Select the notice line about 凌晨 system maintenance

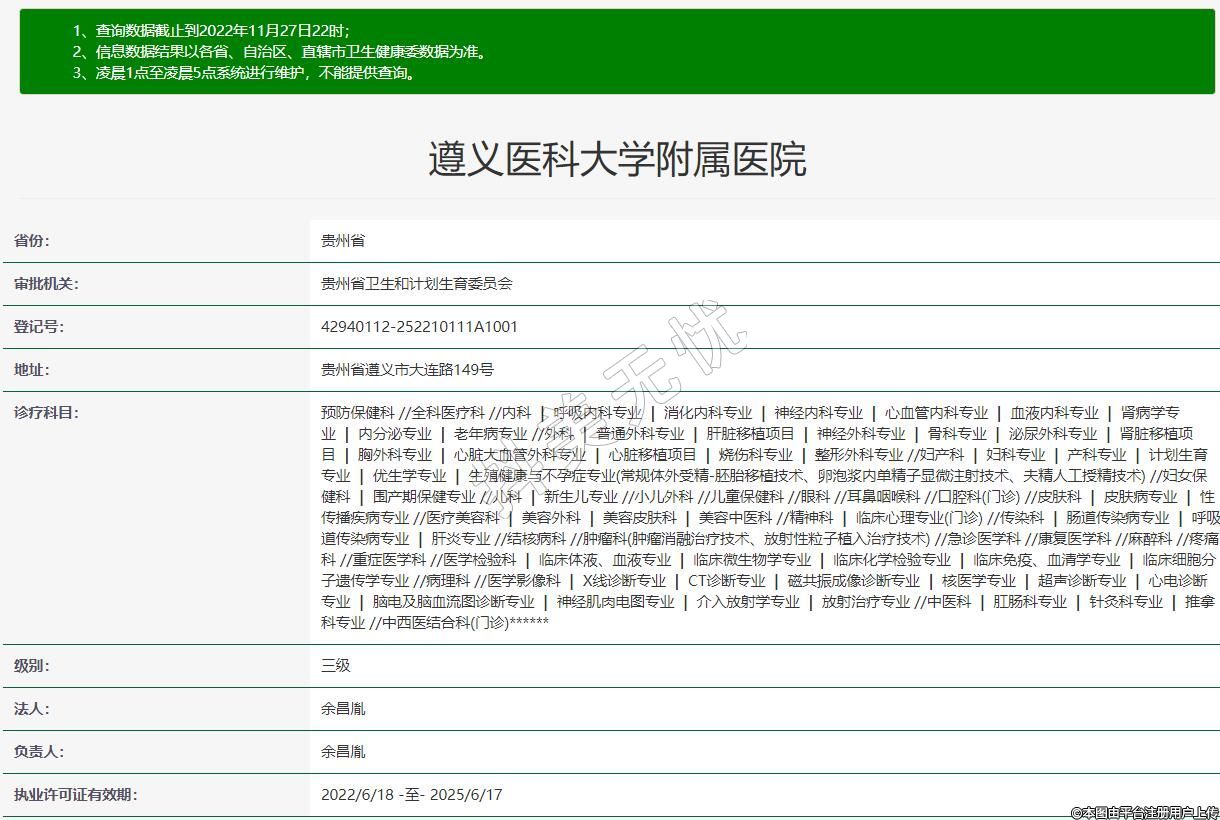click(x=244, y=72)
